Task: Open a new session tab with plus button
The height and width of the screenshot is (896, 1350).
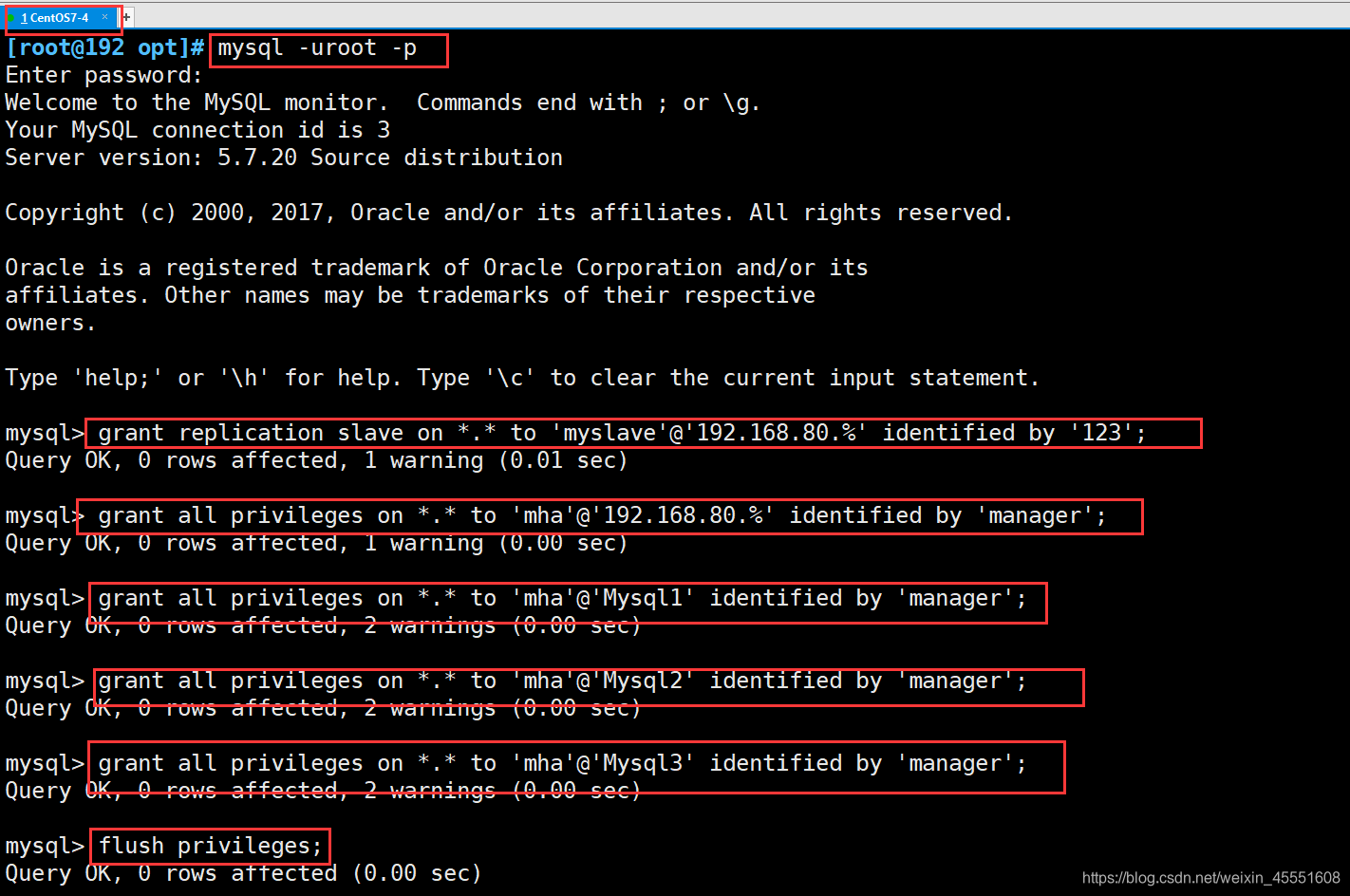Action: coord(126,17)
